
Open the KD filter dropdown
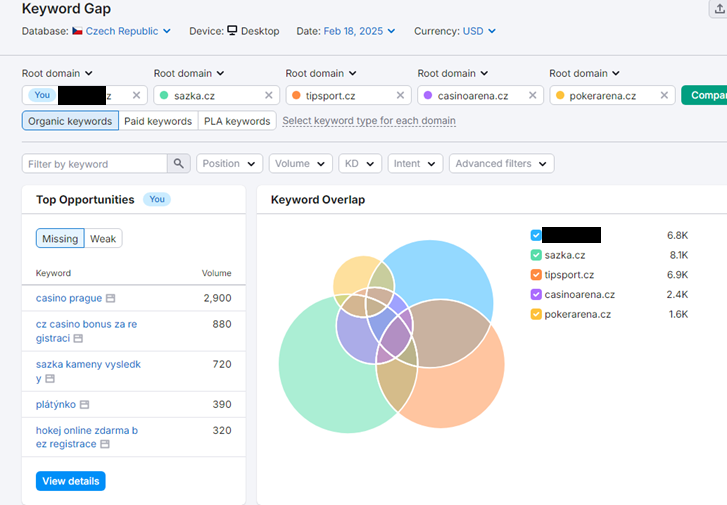(x=360, y=163)
